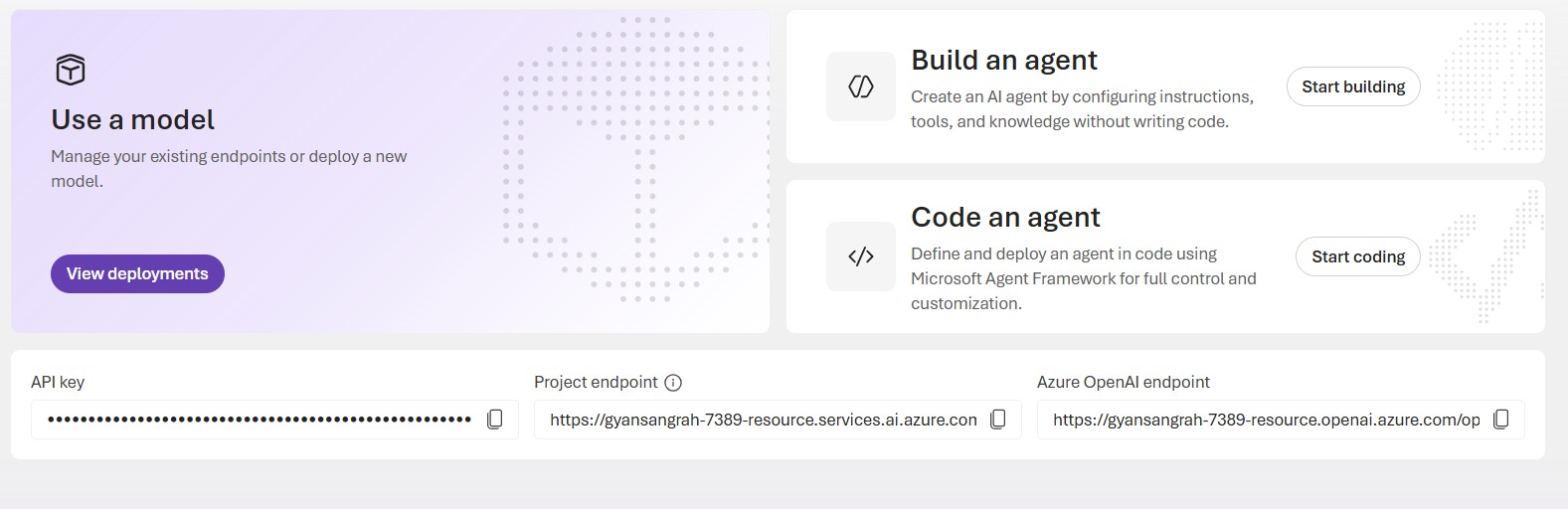Viewport: 1568px width, 509px height.
Task: Click the Start coding button
Action: [x=1358, y=256]
